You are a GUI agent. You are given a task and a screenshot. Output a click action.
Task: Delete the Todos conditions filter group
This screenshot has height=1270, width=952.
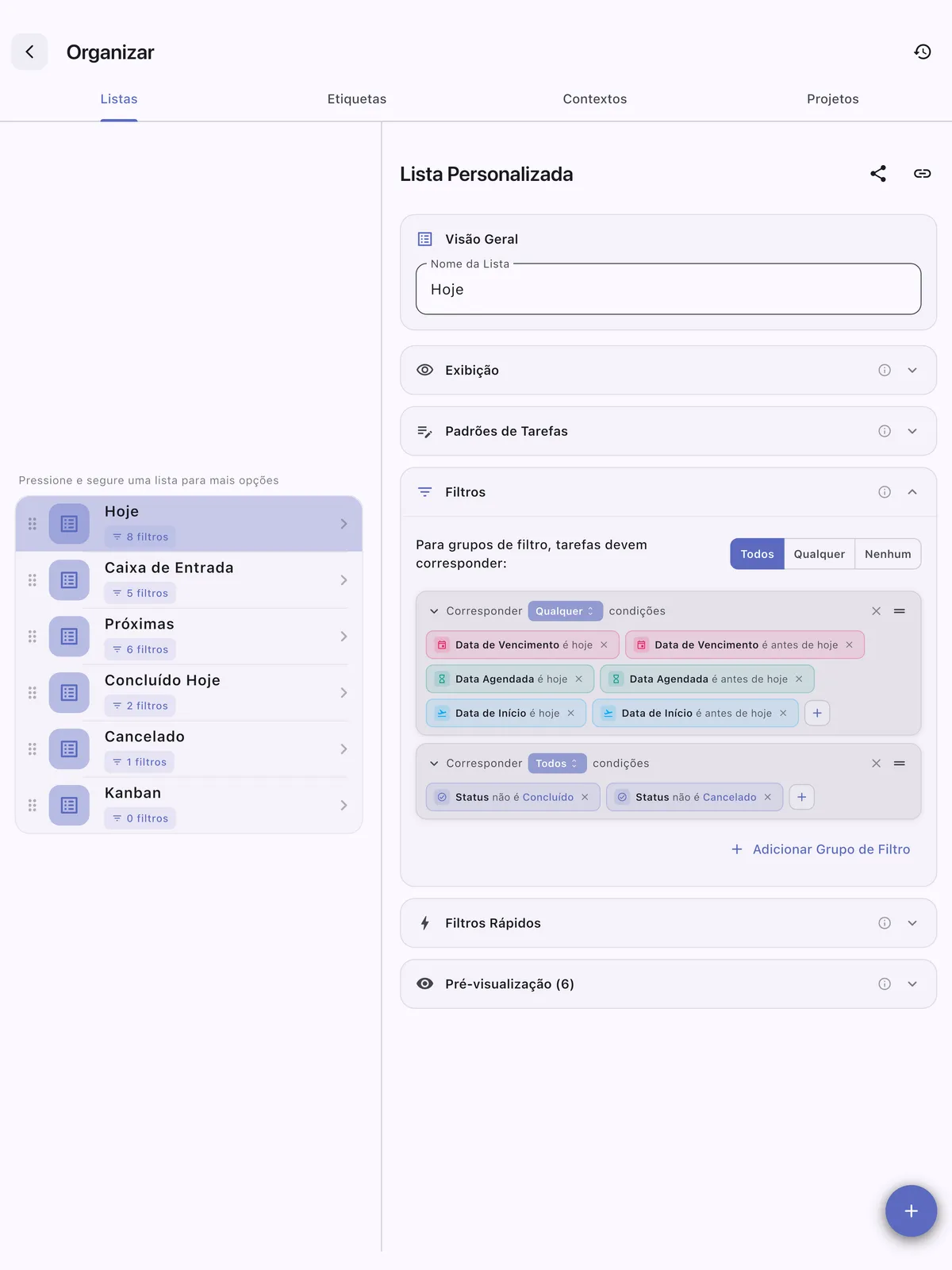876,764
